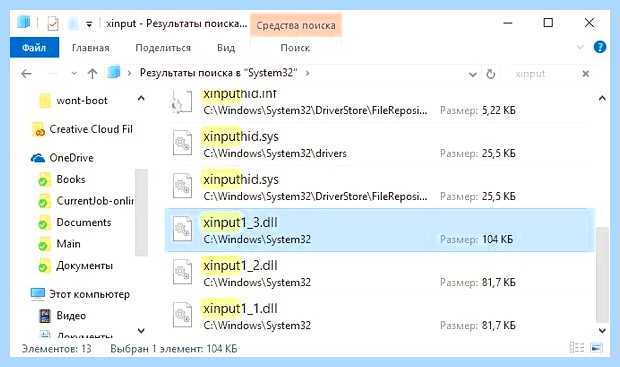Viewport: 620px width, 367px height.
Task: Select the xinput1_3.dll file
Action: click(380, 230)
